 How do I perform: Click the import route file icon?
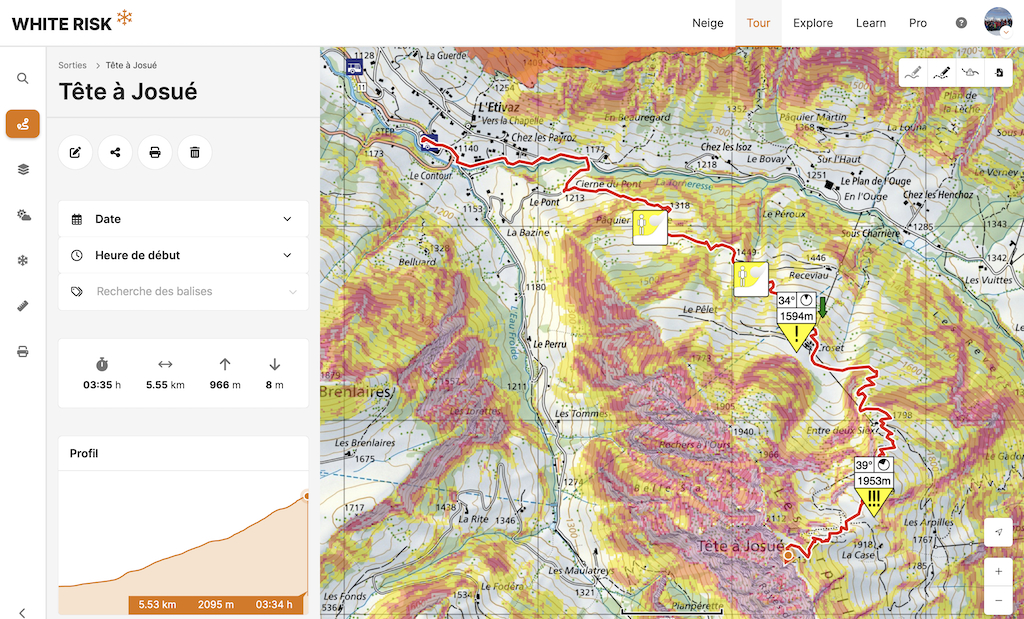998,72
